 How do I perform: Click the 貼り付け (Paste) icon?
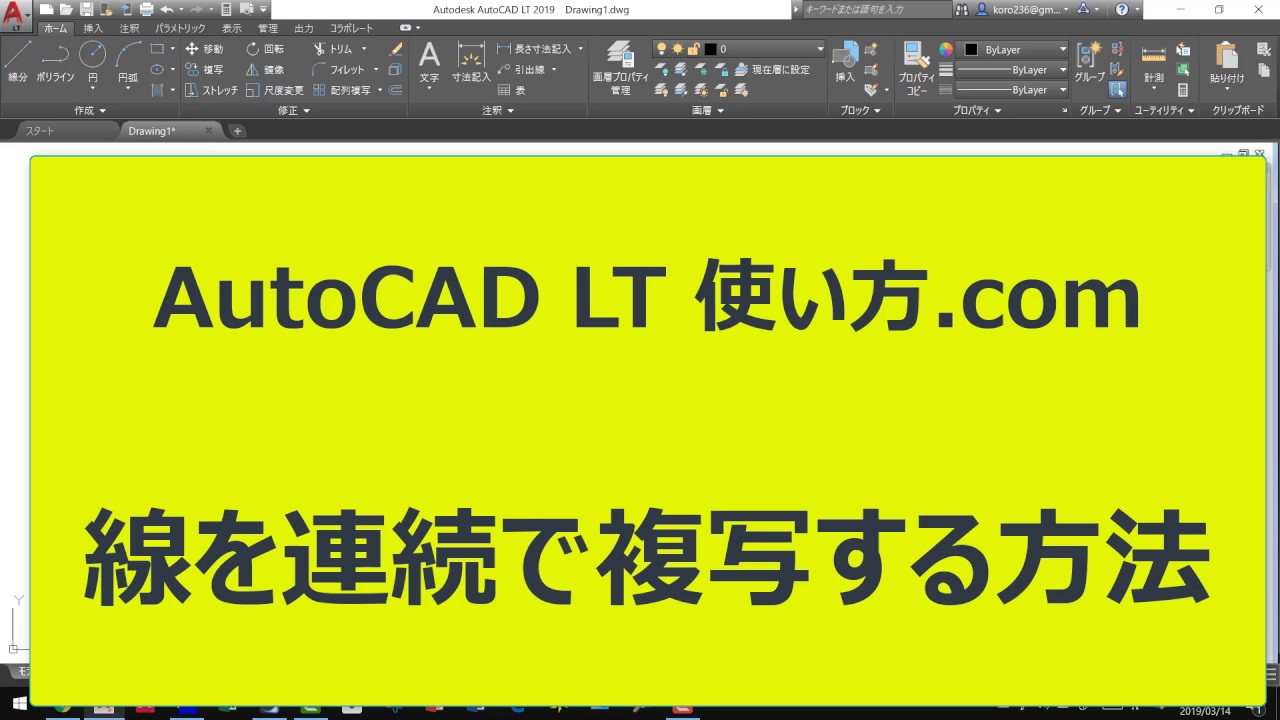(1227, 62)
